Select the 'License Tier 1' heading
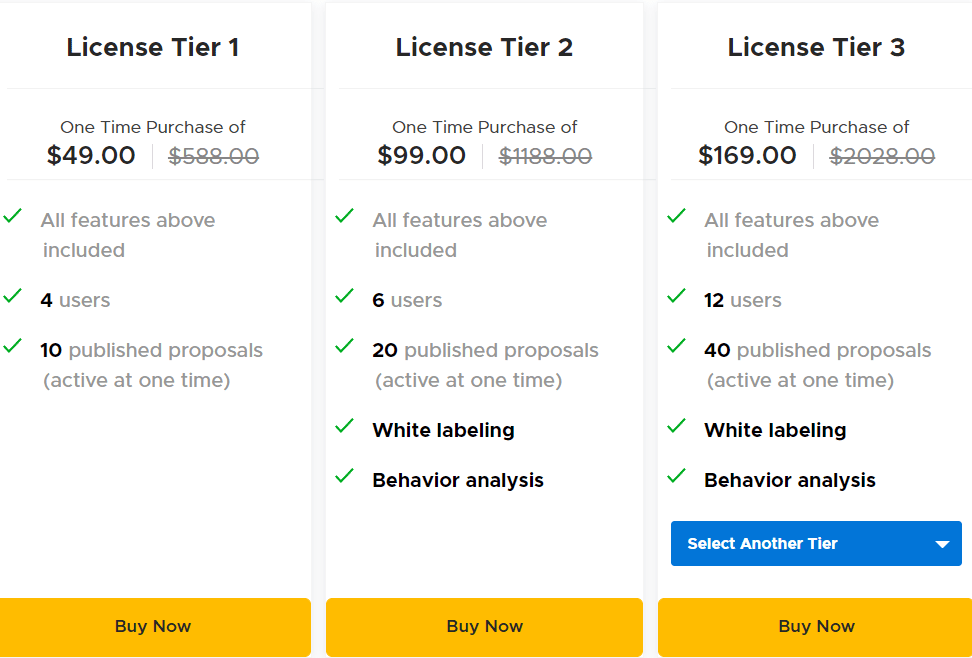This screenshot has height=658, width=972. [x=153, y=47]
